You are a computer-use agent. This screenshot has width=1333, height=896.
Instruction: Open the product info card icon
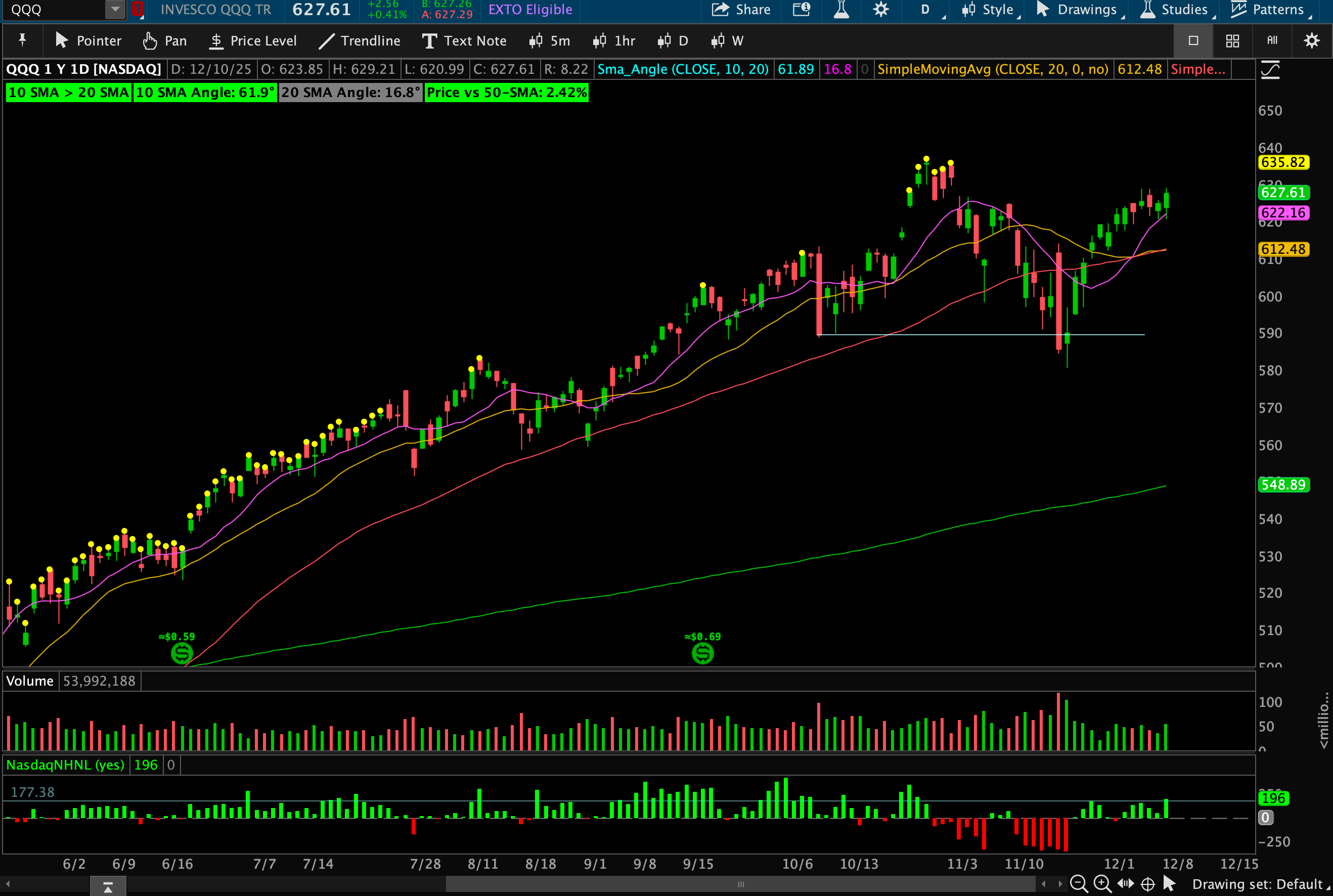tap(801, 10)
